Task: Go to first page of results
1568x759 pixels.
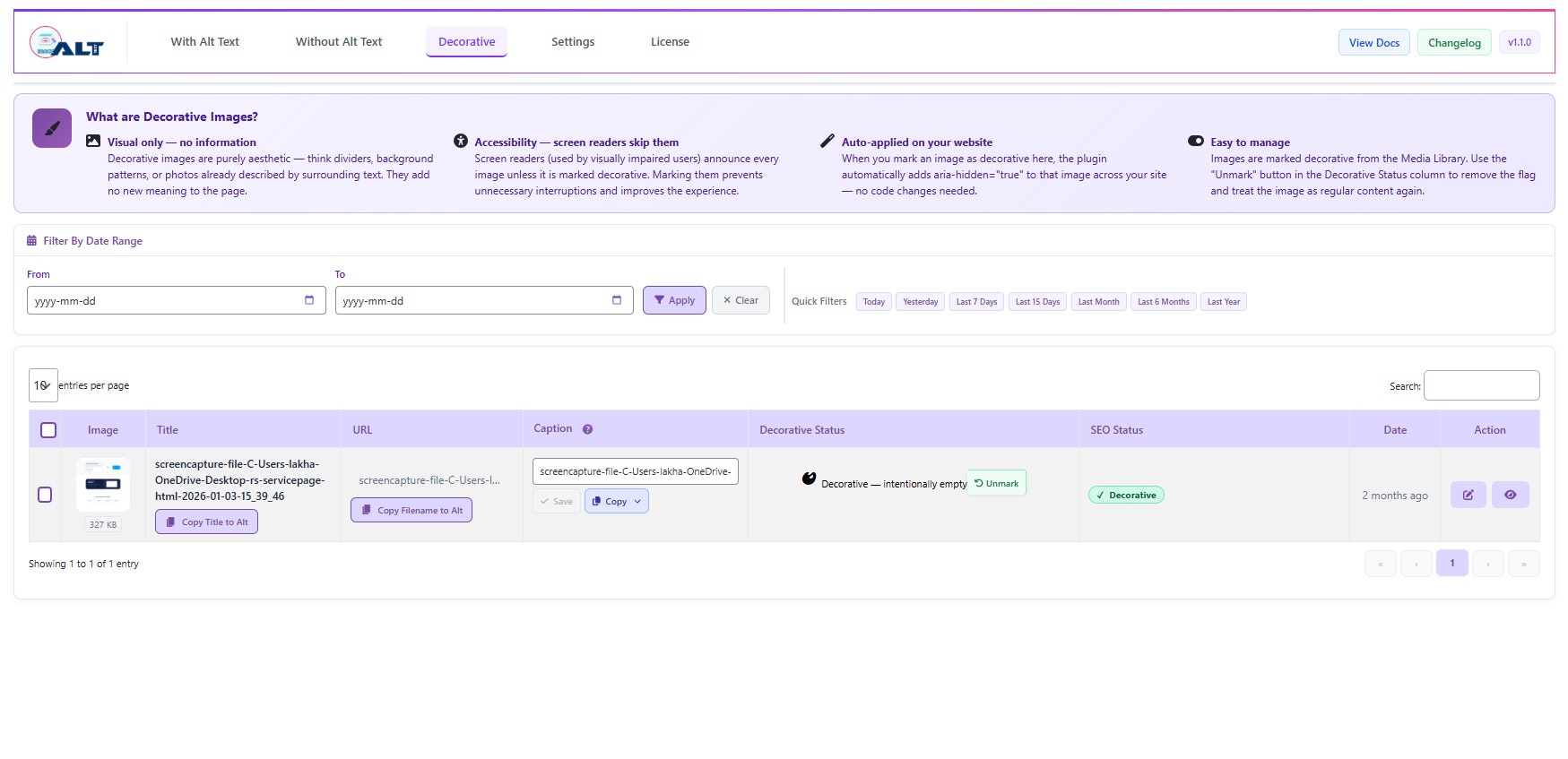Action: (x=1381, y=564)
